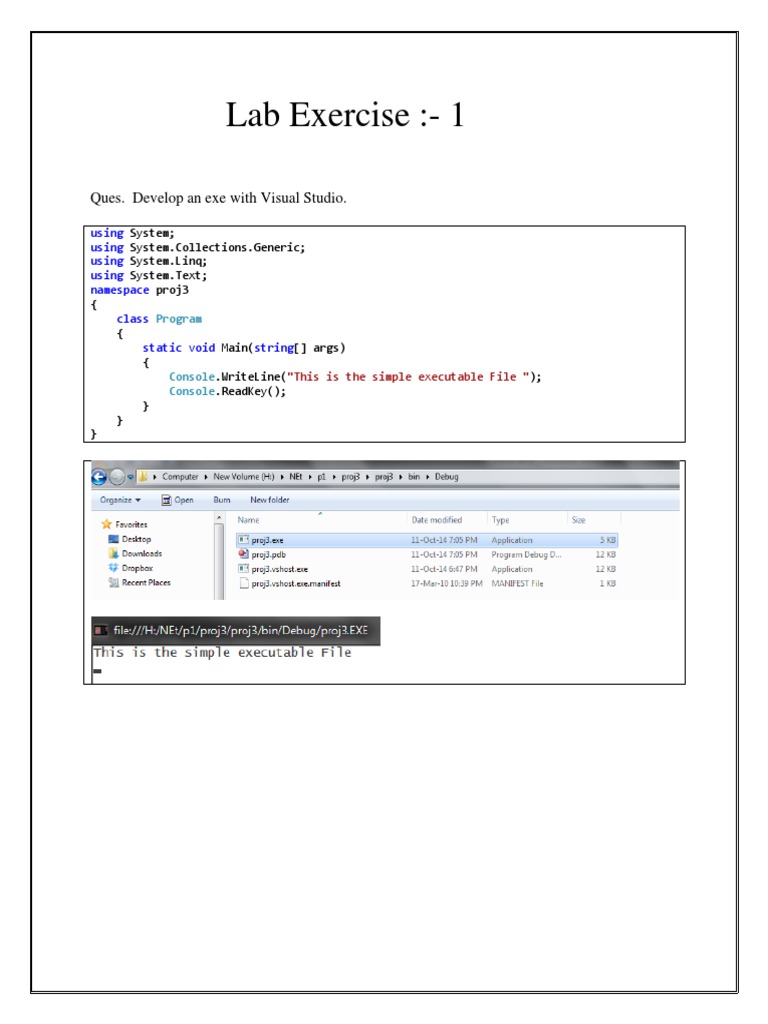Open the recent locations dropdown arrow
Screen dimensions: 768x1024
coord(130,477)
